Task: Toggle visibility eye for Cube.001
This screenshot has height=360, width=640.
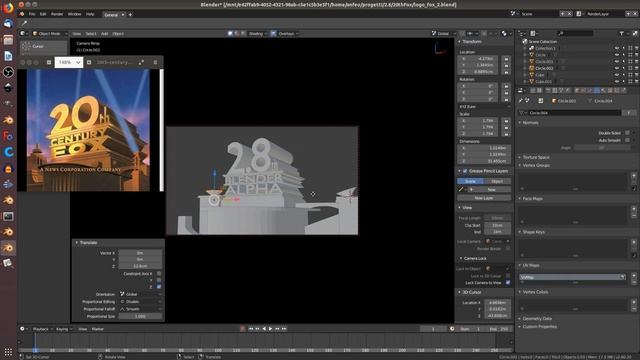Action: tap(617, 81)
